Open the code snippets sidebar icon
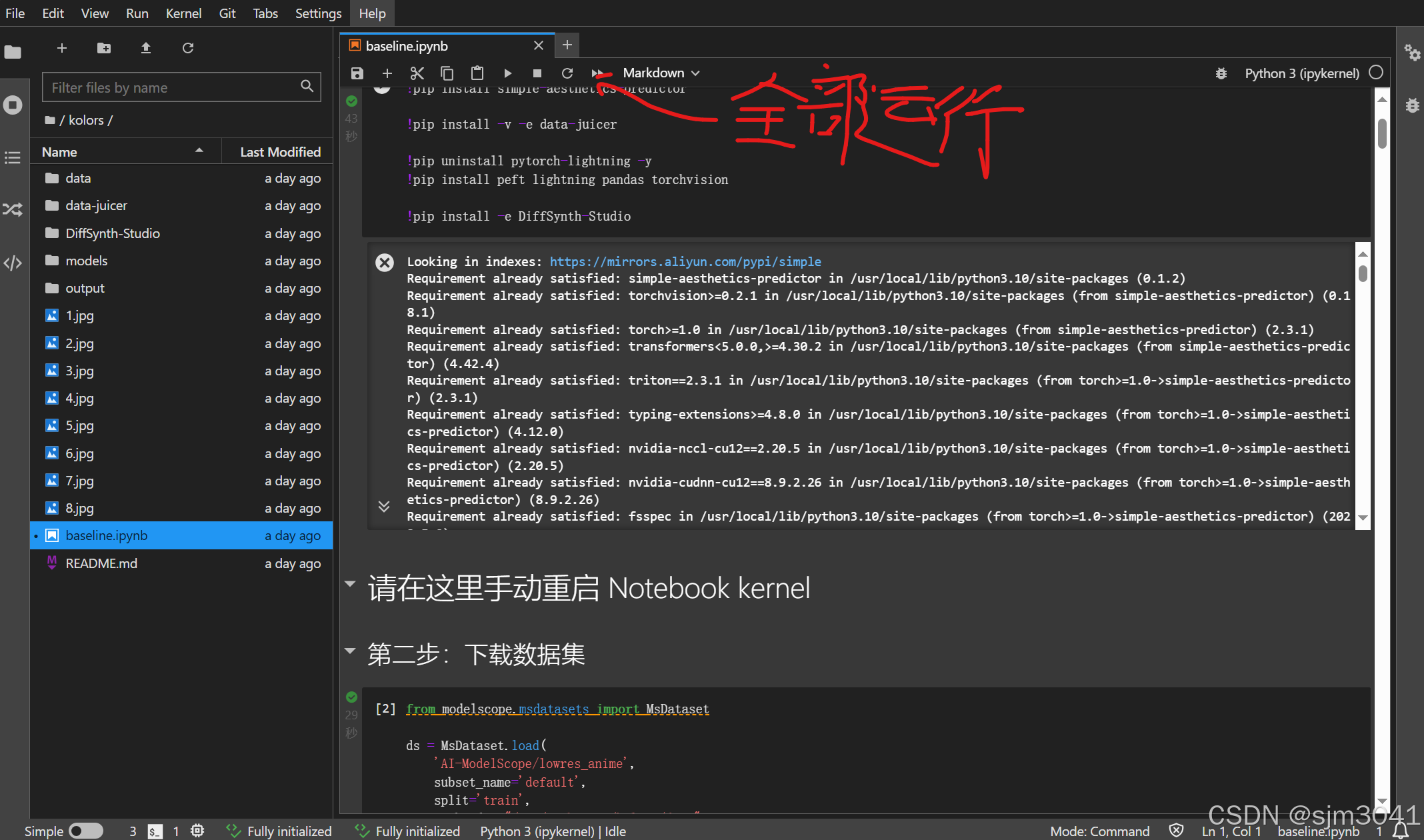1424x840 pixels. coord(13,263)
